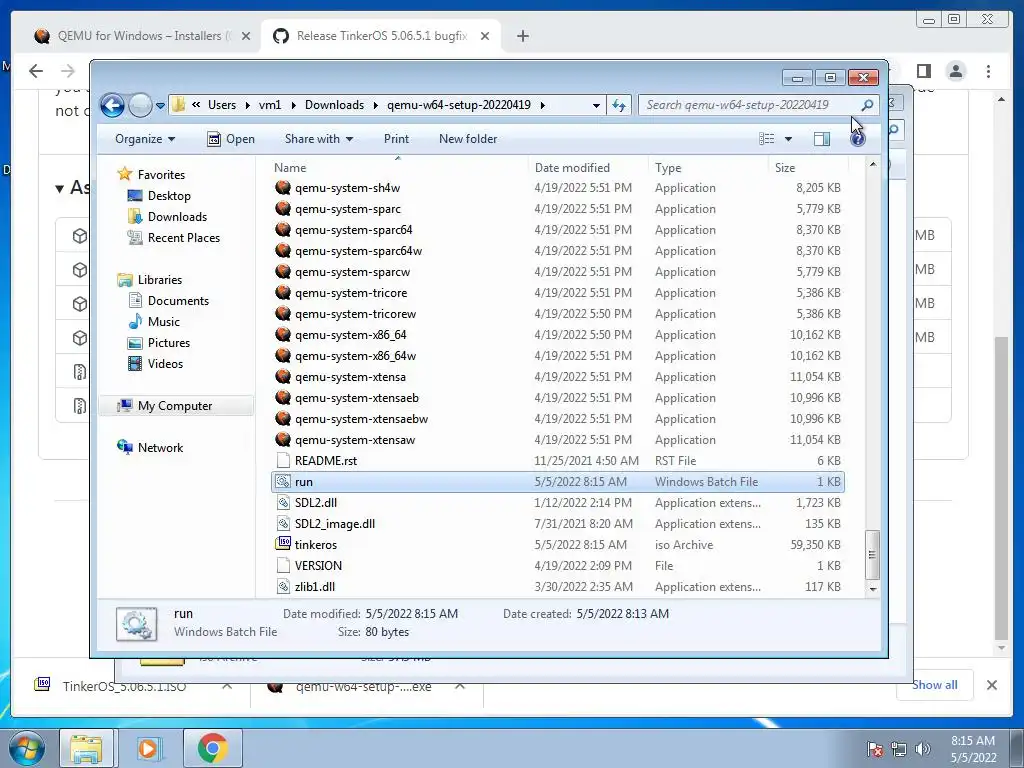Screen dimensions: 1024x768
Task: Click the vm1 breadcrumb segment
Action: pyautogui.click(x=269, y=104)
